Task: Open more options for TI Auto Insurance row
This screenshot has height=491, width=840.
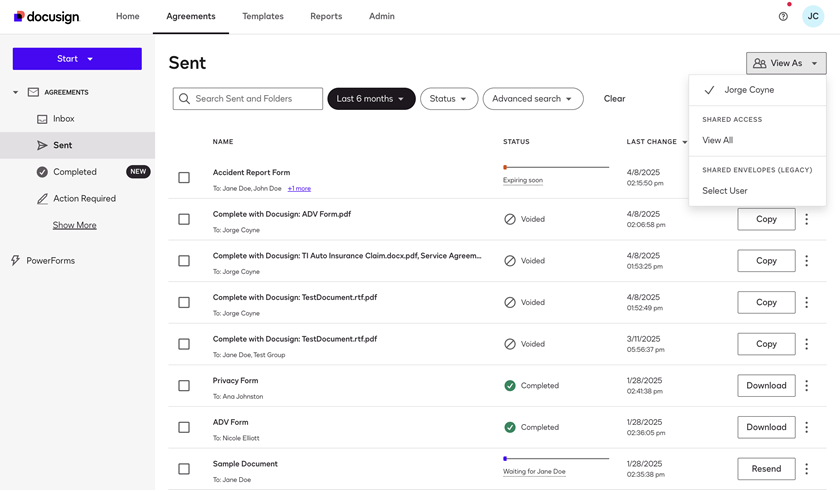Action: coord(806,261)
